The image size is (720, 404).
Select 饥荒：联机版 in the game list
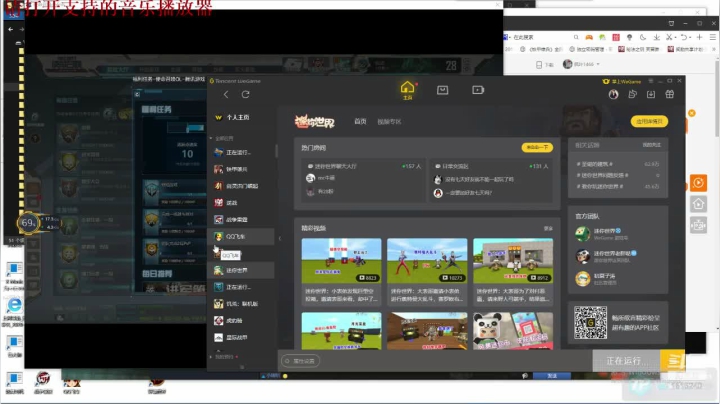pos(242,304)
